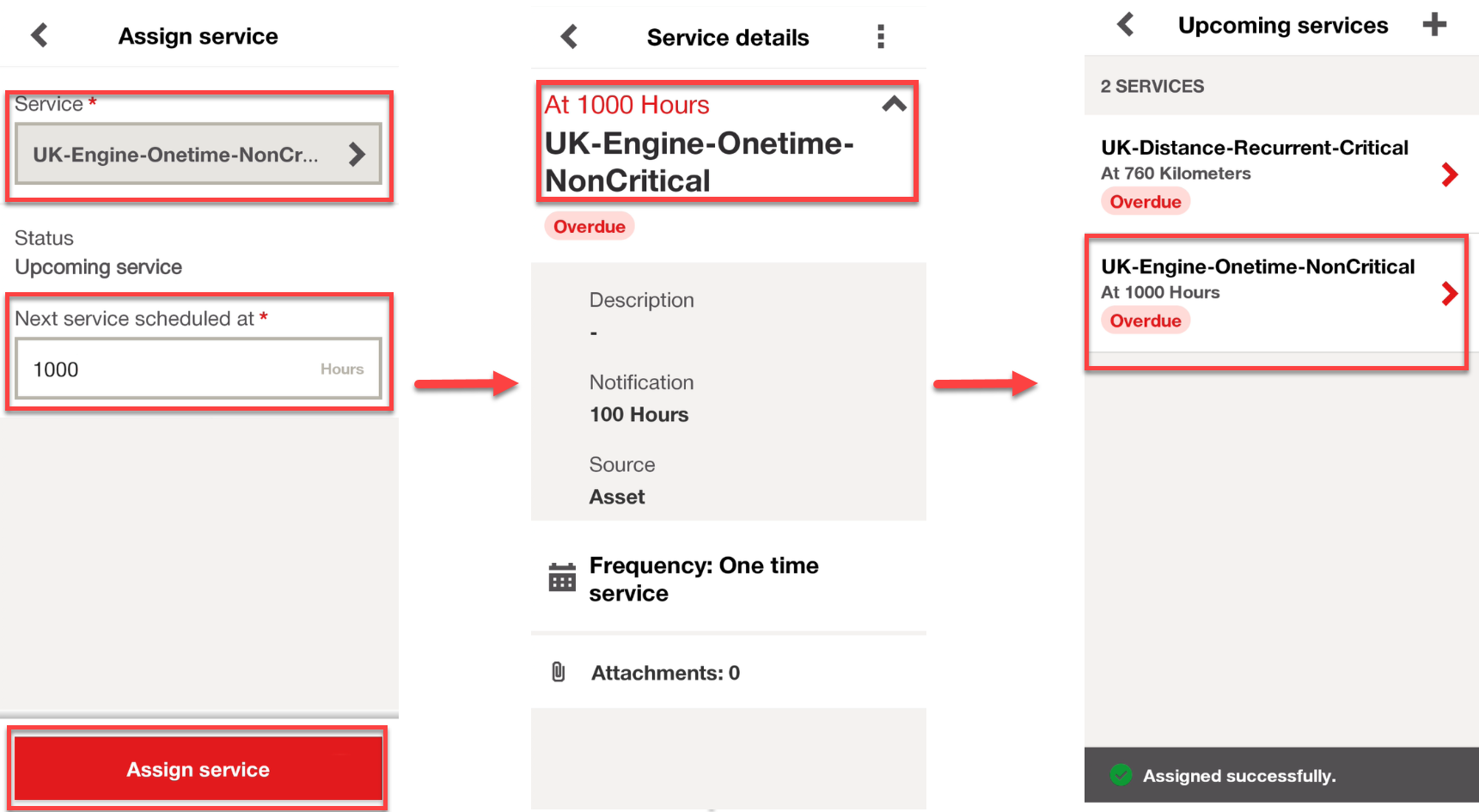Open Attachments: 0 row
The height and width of the screenshot is (812, 1479).
click(x=729, y=672)
